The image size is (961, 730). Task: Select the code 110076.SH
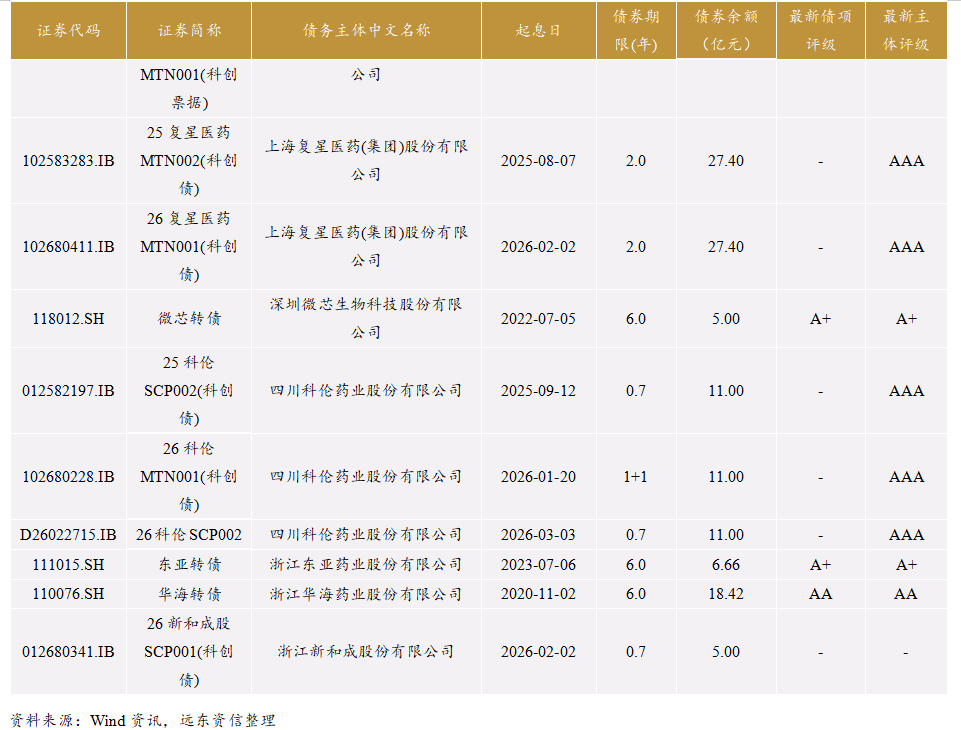tap(69, 594)
